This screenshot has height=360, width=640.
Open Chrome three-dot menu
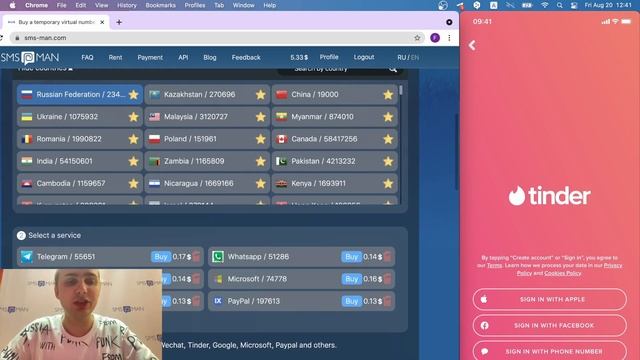pos(449,38)
